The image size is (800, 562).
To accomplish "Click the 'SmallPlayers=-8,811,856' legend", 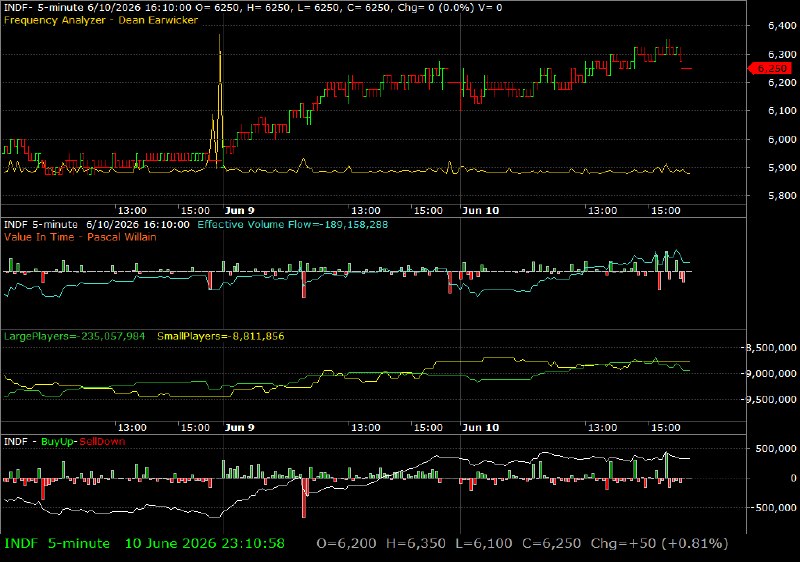I will click(x=220, y=336).
